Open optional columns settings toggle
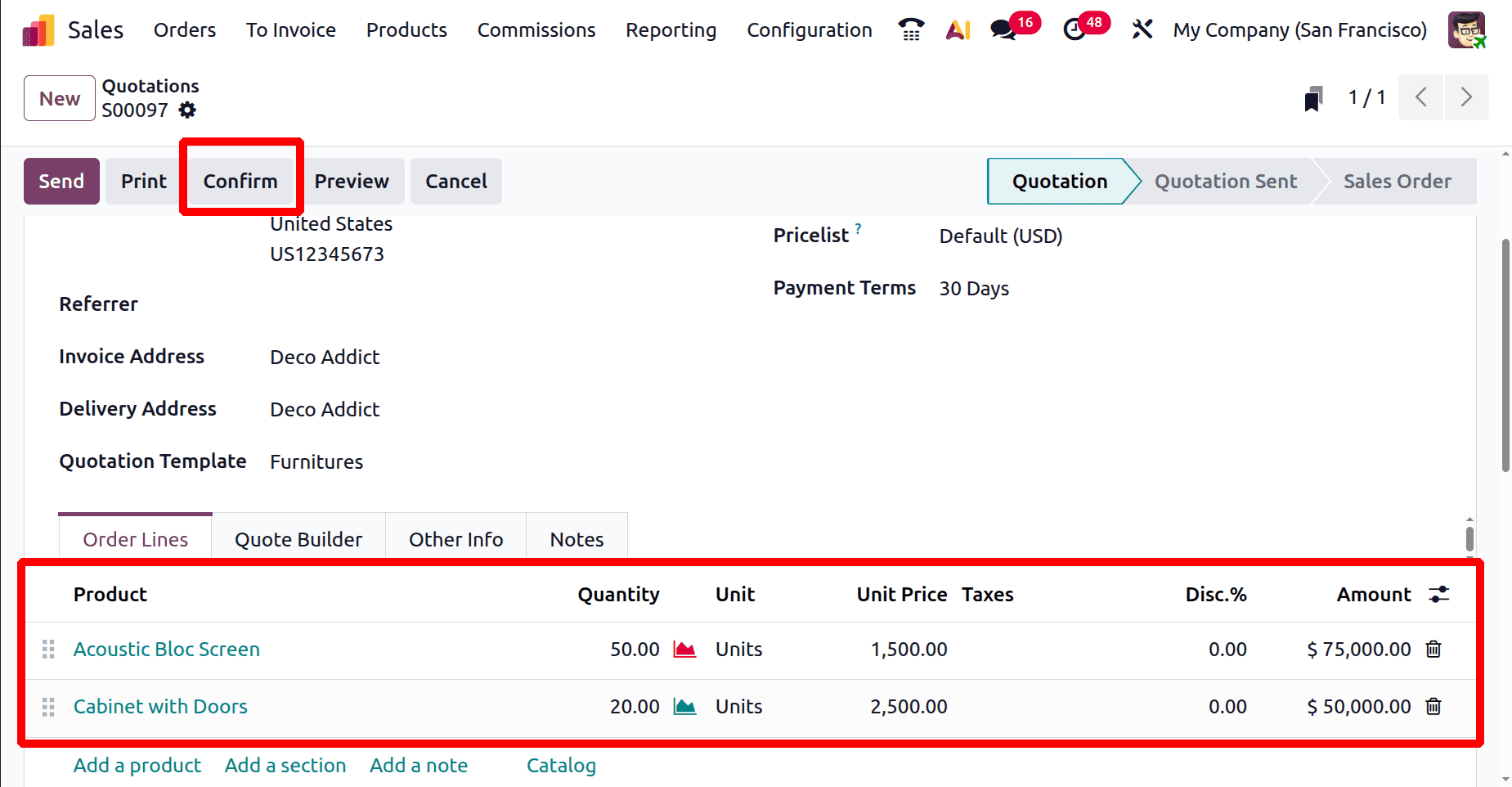 pos(1439,595)
